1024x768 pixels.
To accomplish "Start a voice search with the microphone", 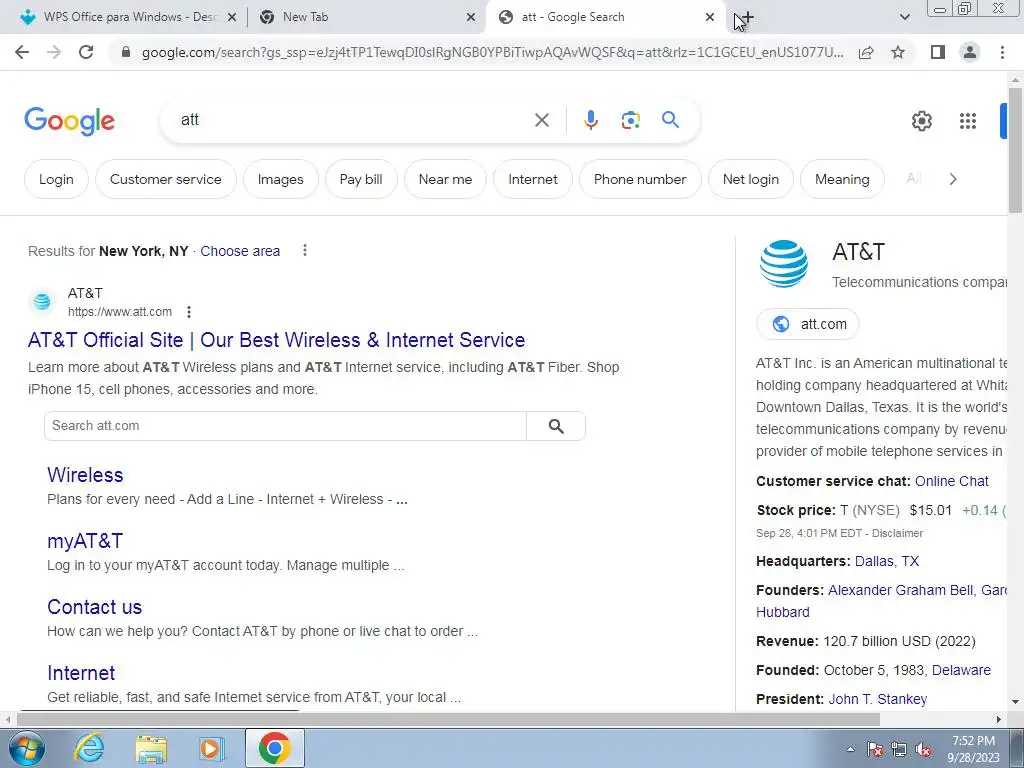I will pos(590,120).
